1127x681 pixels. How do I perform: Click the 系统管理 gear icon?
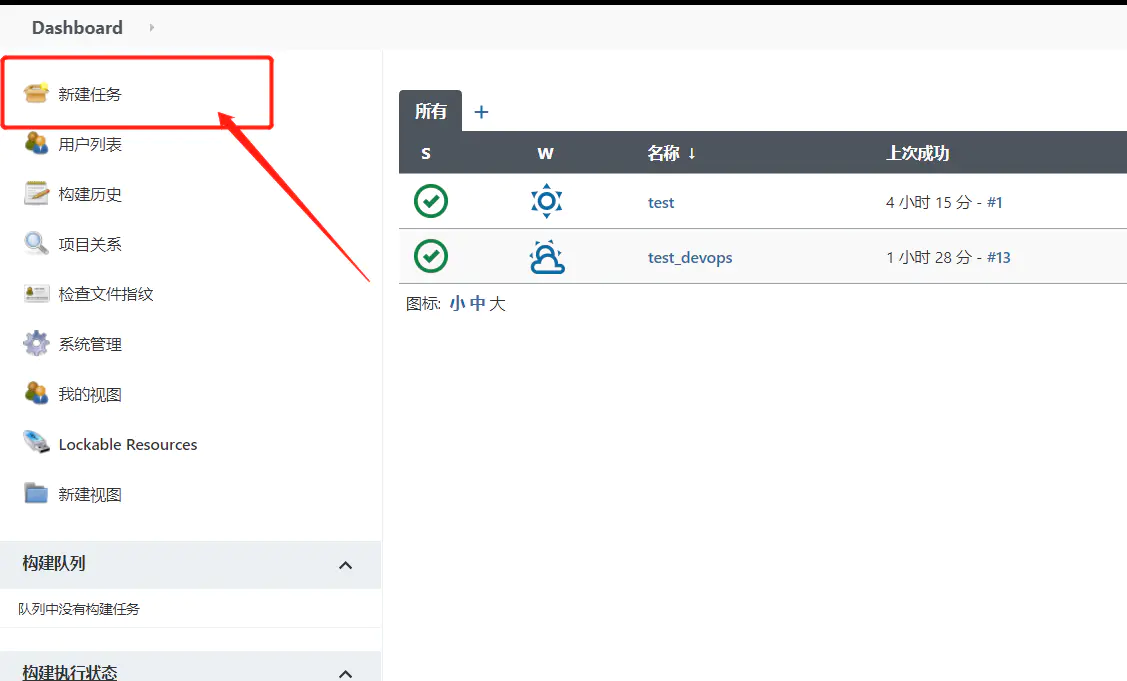tap(36, 343)
